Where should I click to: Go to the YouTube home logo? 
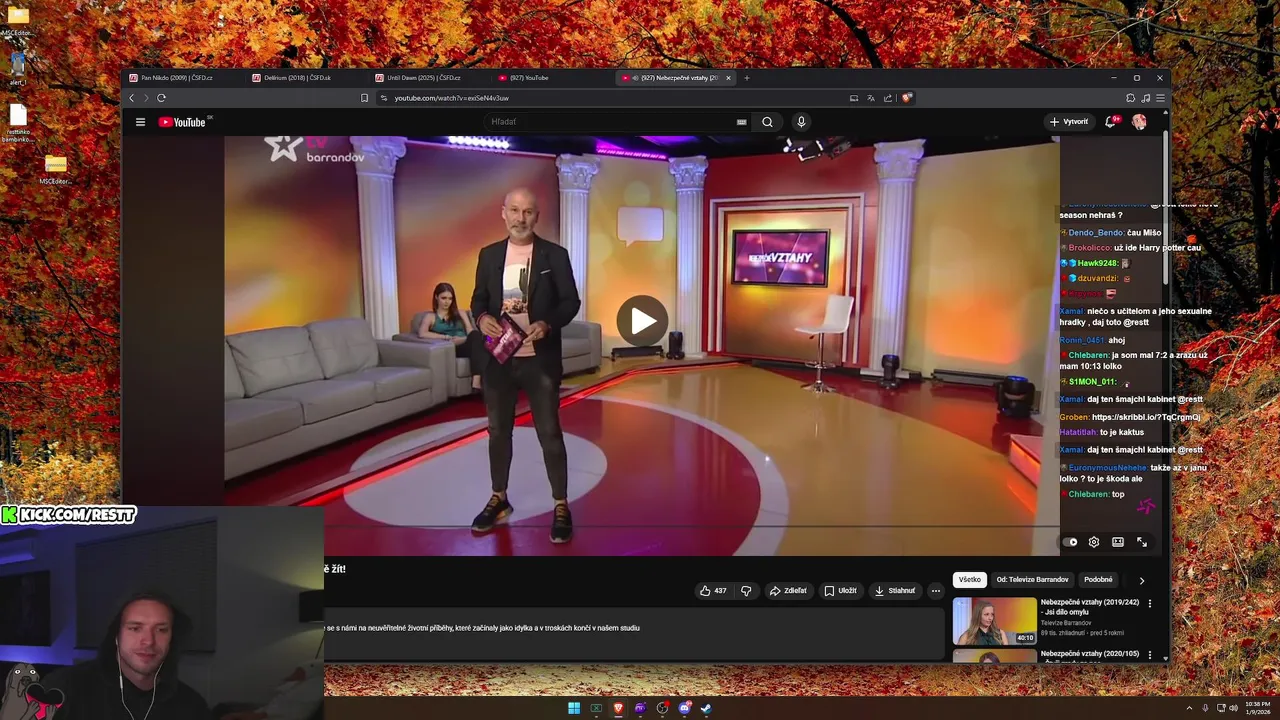pyautogui.click(x=182, y=122)
